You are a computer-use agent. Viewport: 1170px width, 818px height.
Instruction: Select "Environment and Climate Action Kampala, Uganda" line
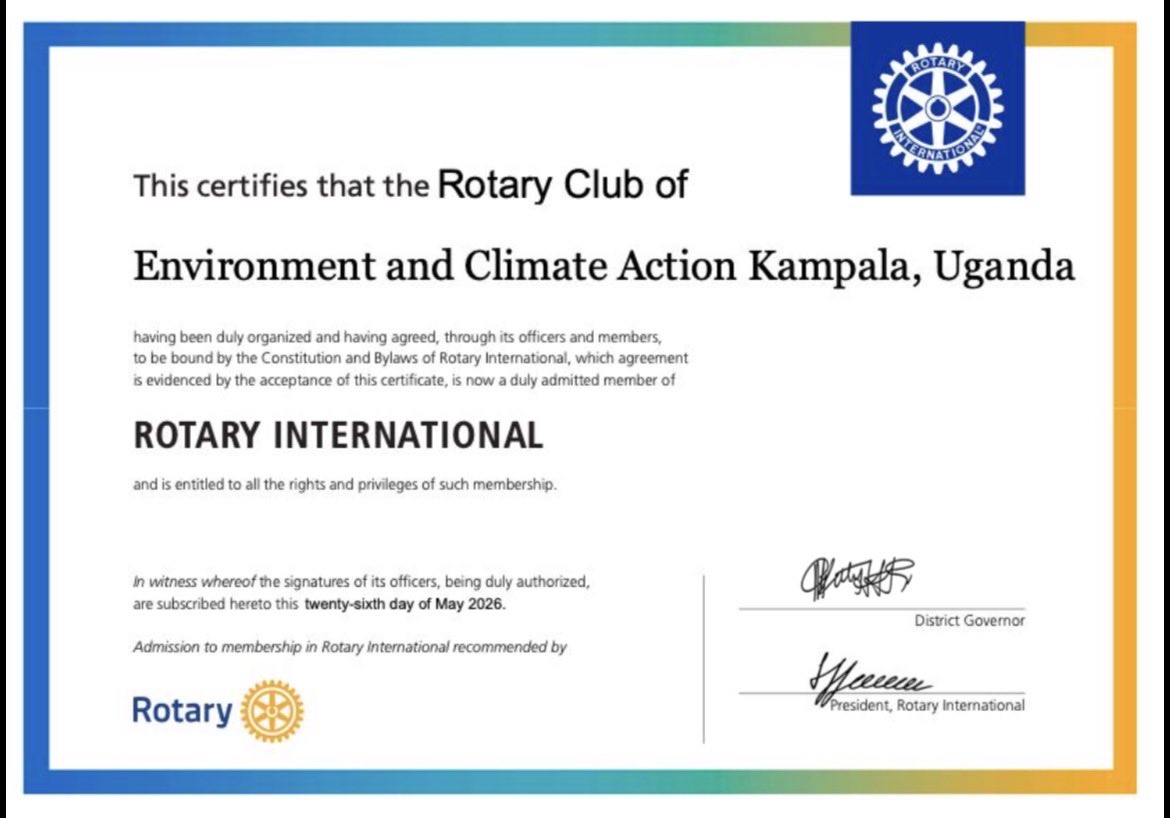(604, 266)
